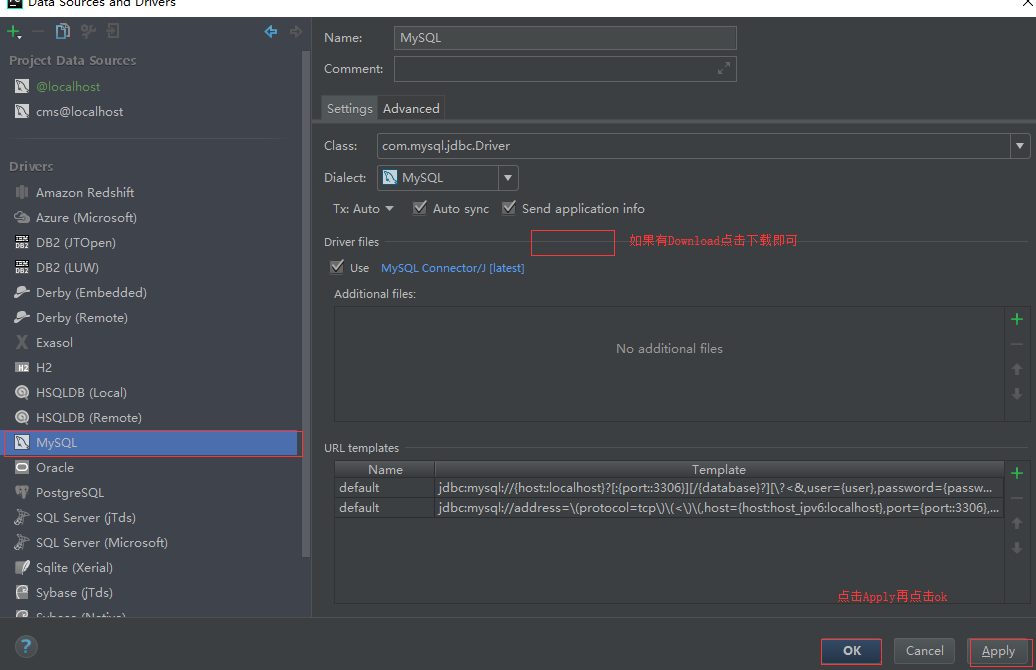This screenshot has width=1036, height=670.
Task: Go forward with the right arrow icon
Action: 296,31
